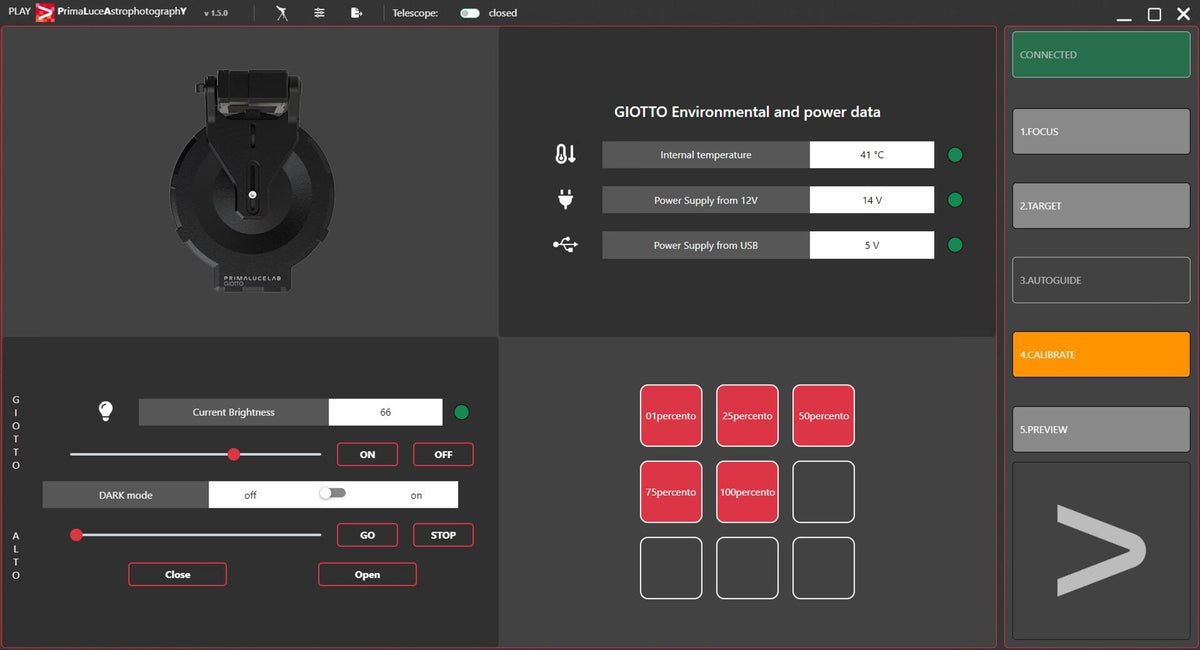Viewport: 1200px width, 650px height.
Task: Click the Internal temperature value 41 °C
Action: (x=872, y=155)
